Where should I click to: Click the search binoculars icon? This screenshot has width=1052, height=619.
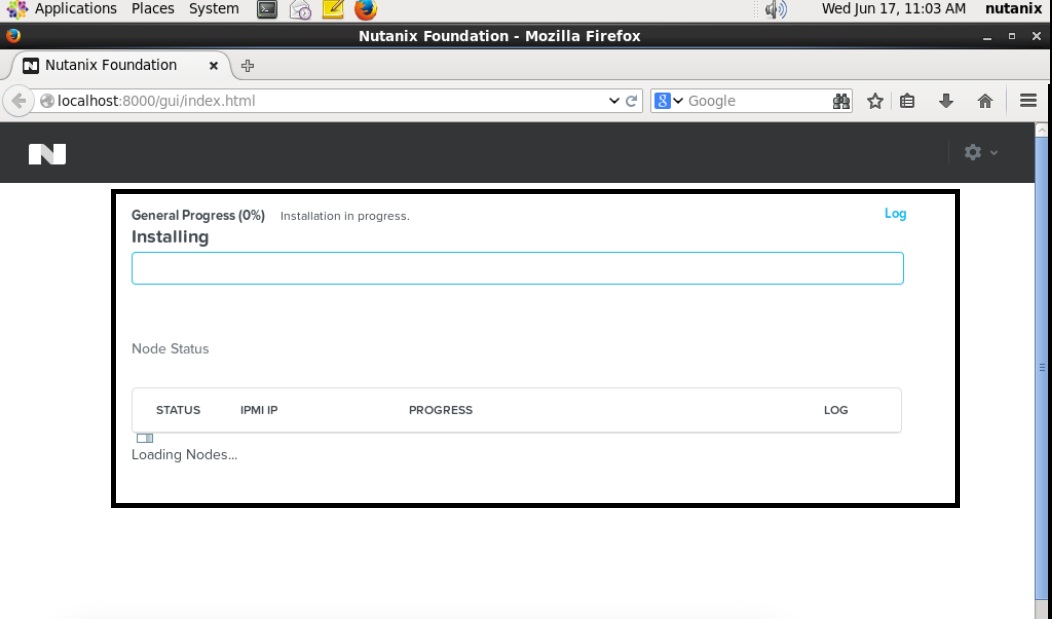point(841,101)
